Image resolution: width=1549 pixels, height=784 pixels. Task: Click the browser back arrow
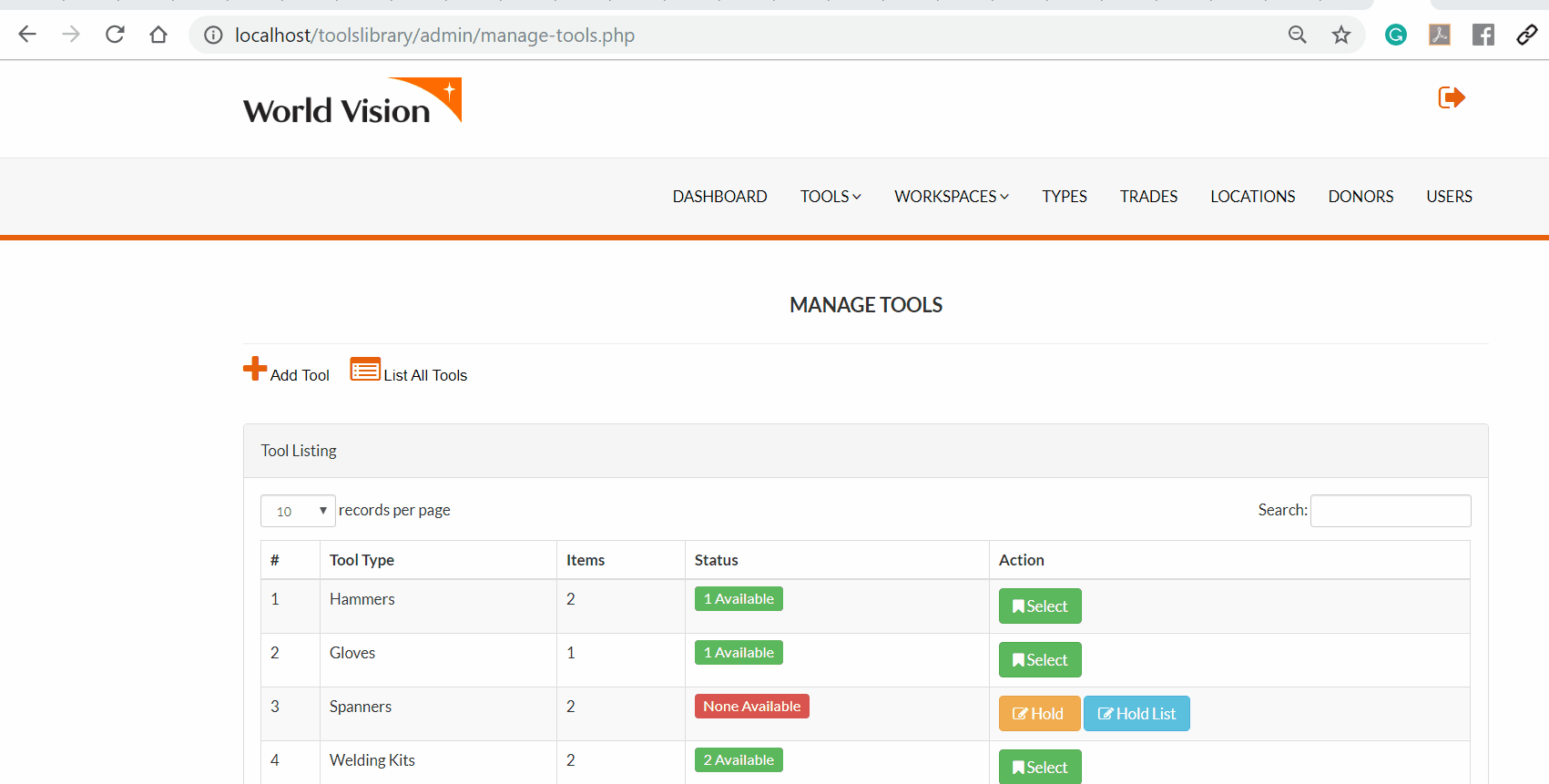(27, 35)
